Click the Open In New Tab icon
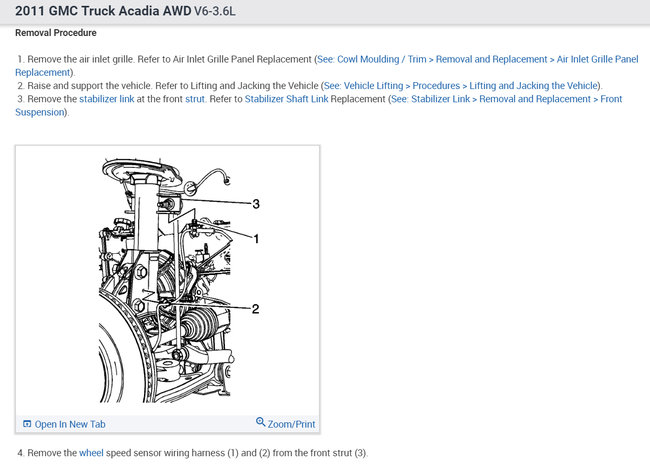Viewport: 650px width, 470px height. click(27, 424)
